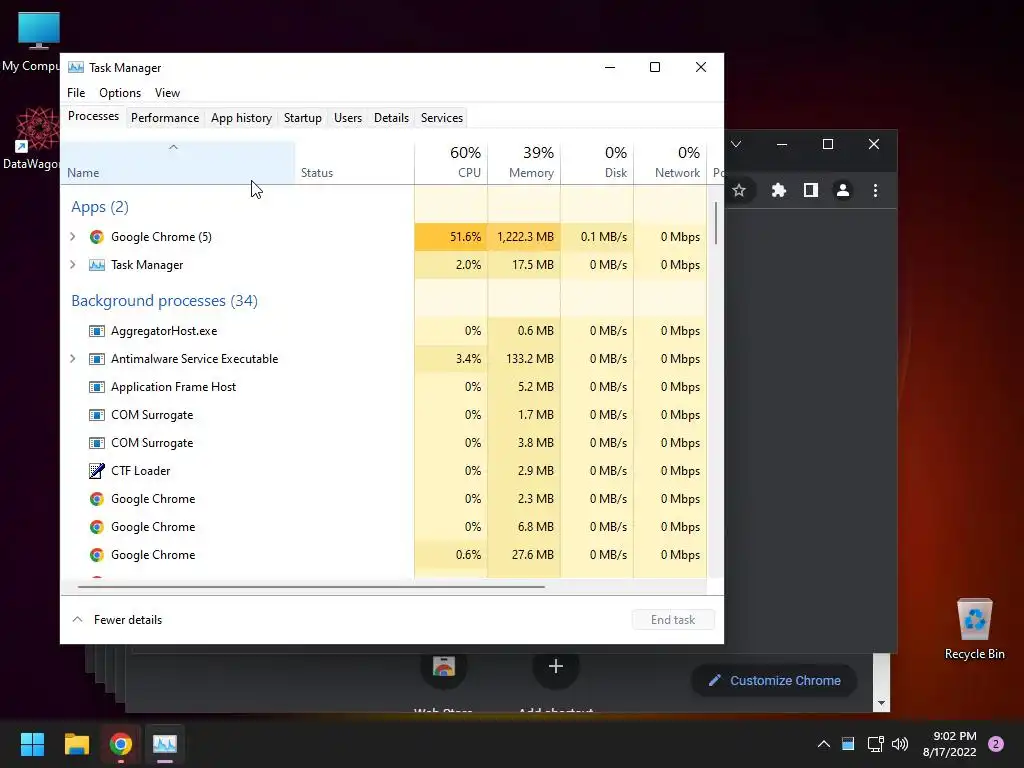The height and width of the screenshot is (768, 1024).
Task: Click the Task Manager vertical scrollbar thumb
Action: coord(716,223)
